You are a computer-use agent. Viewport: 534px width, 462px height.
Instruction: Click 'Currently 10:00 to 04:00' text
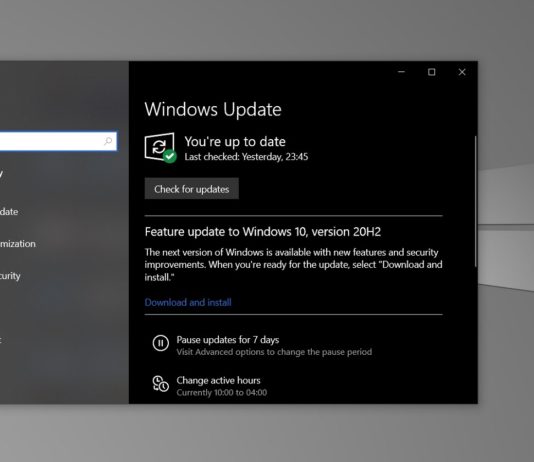click(222, 393)
